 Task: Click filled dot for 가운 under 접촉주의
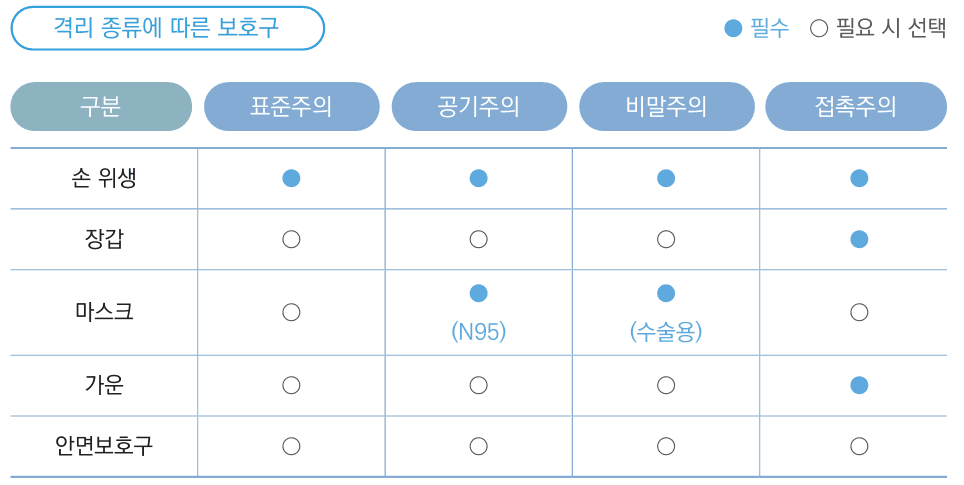click(859, 385)
